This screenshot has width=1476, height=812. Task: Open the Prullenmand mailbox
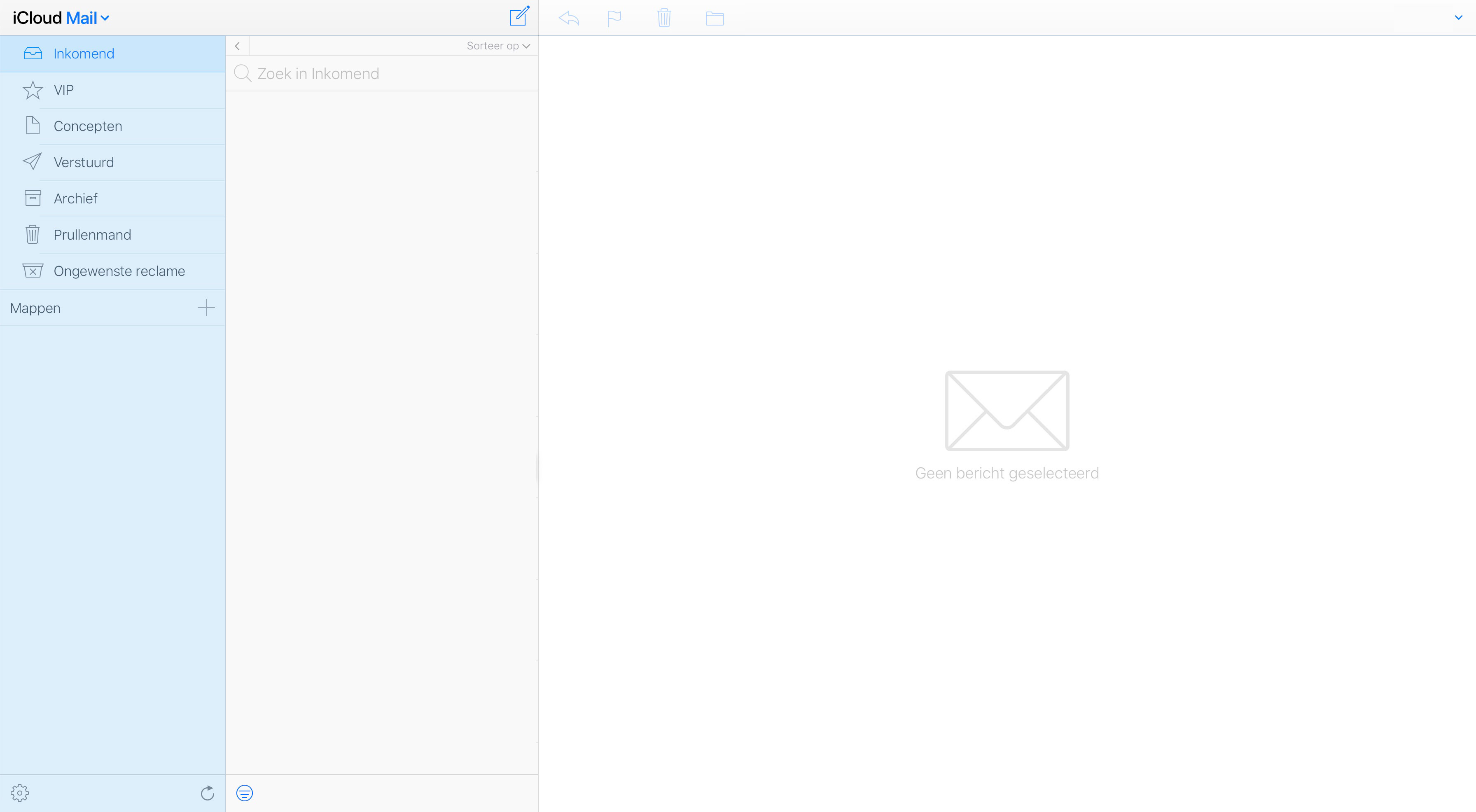pos(112,235)
